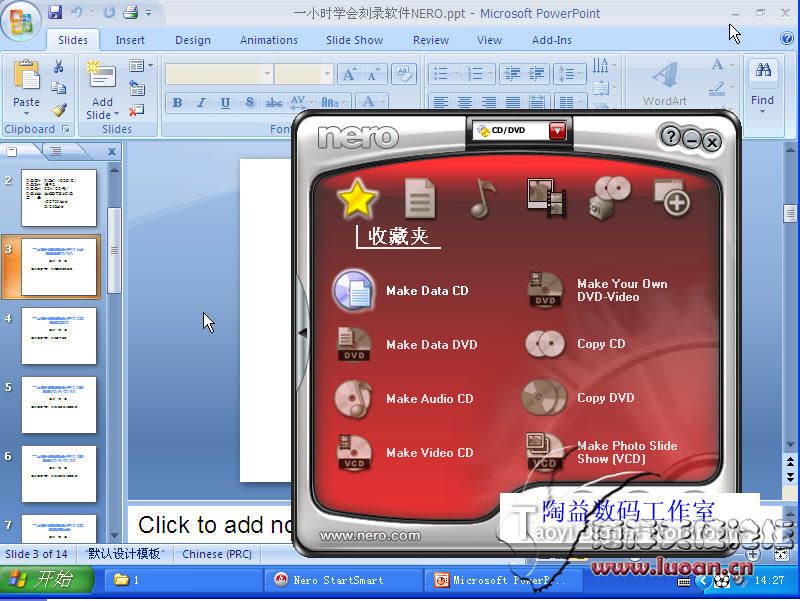This screenshot has width=800, height=601.
Task: Select the Data document category in Nero
Action: pyautogui.click(x=419, y=198)
